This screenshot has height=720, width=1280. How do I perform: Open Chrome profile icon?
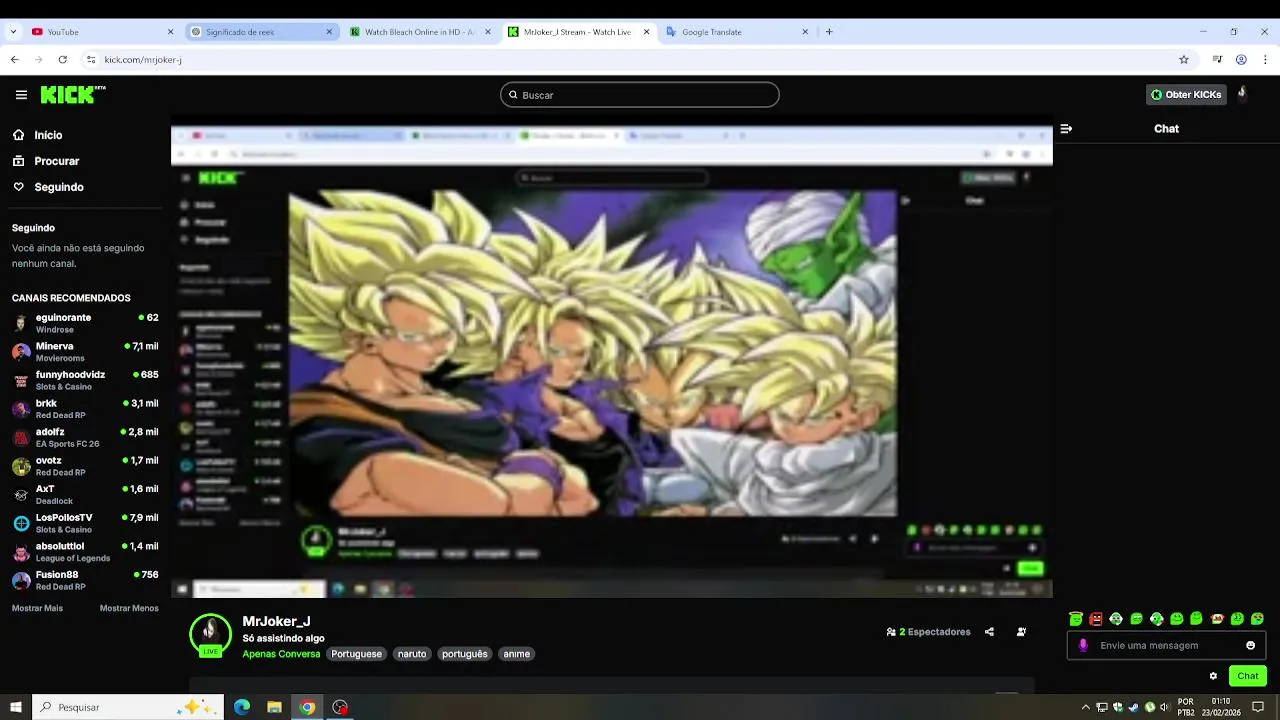[1241, 59]
